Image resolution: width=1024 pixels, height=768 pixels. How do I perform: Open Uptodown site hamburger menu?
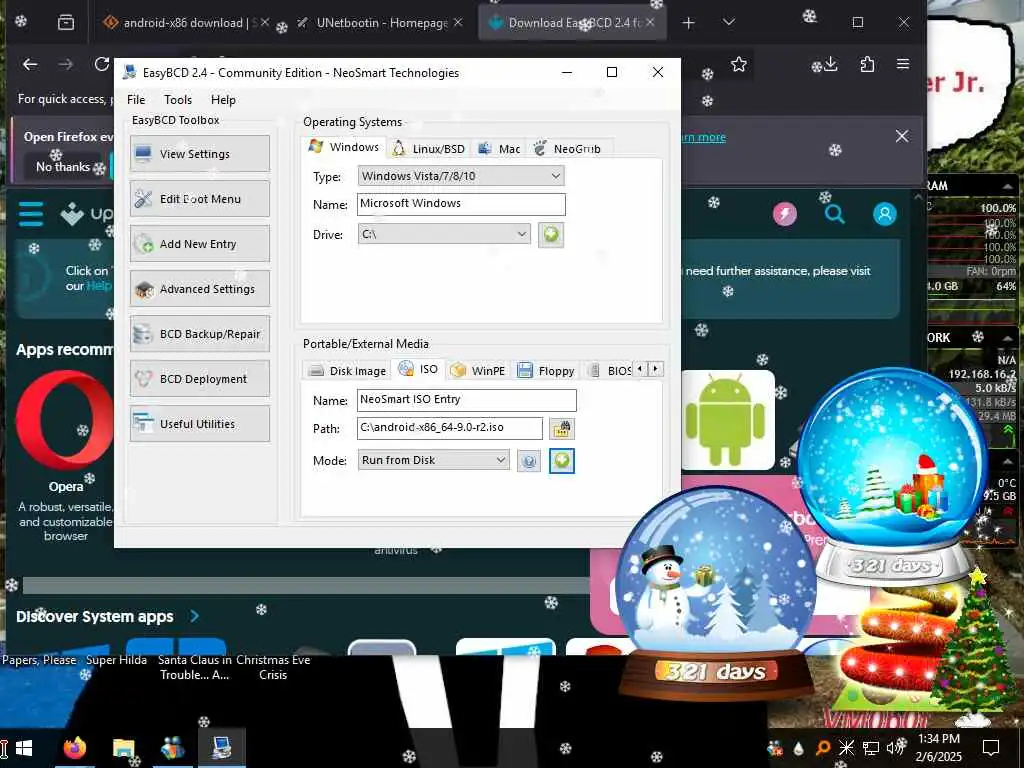pyautogui.click(x=31, y=214)
